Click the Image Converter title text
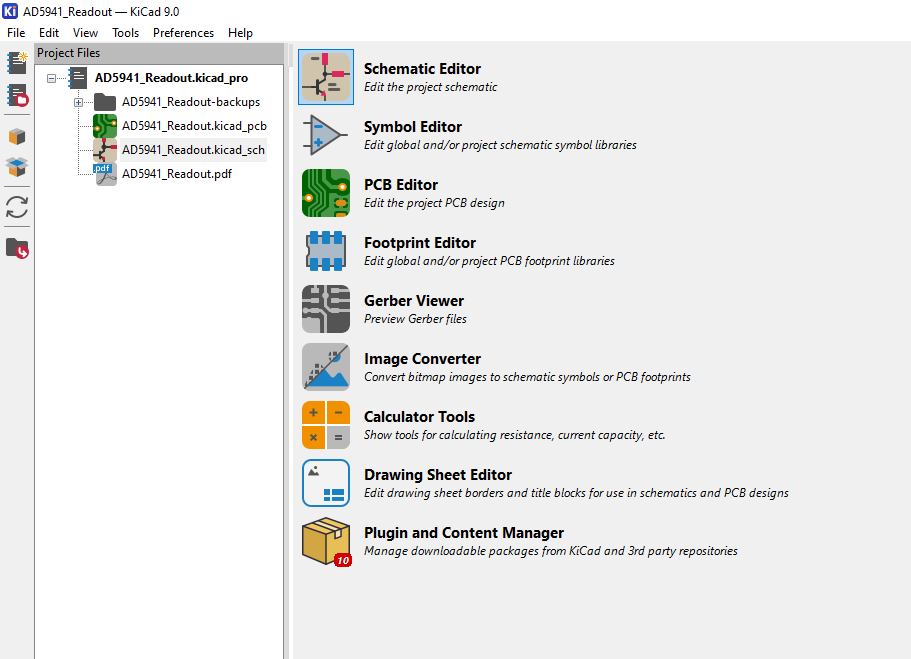 point(422,359)
